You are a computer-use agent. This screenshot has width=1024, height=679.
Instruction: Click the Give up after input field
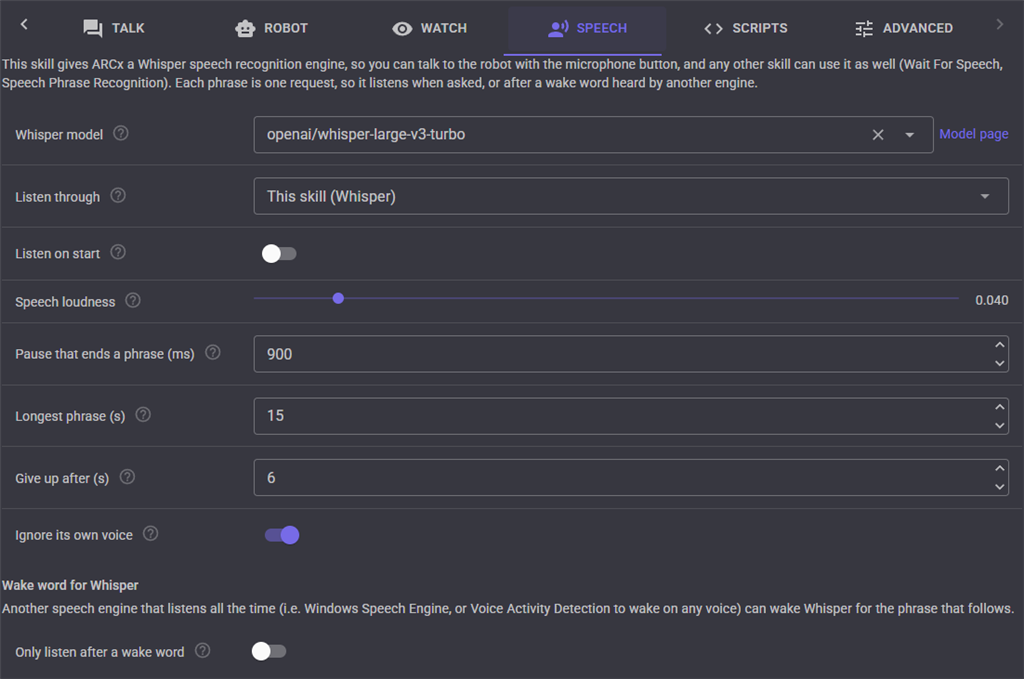(631, 477)
